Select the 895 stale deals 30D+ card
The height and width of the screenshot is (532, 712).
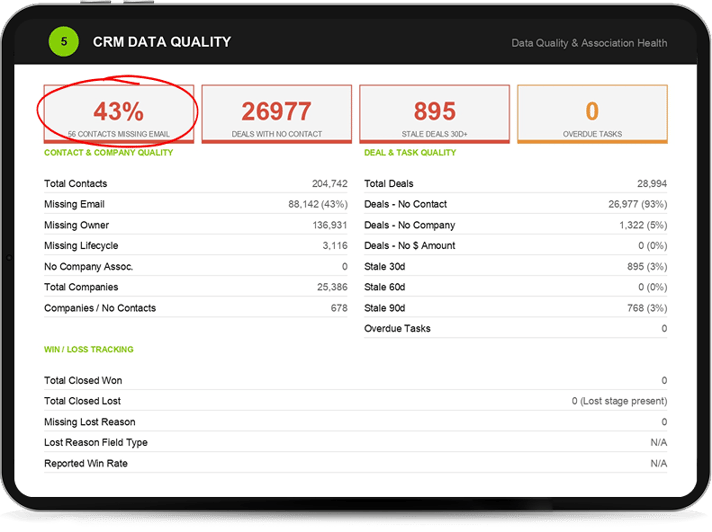coord(435,114)
